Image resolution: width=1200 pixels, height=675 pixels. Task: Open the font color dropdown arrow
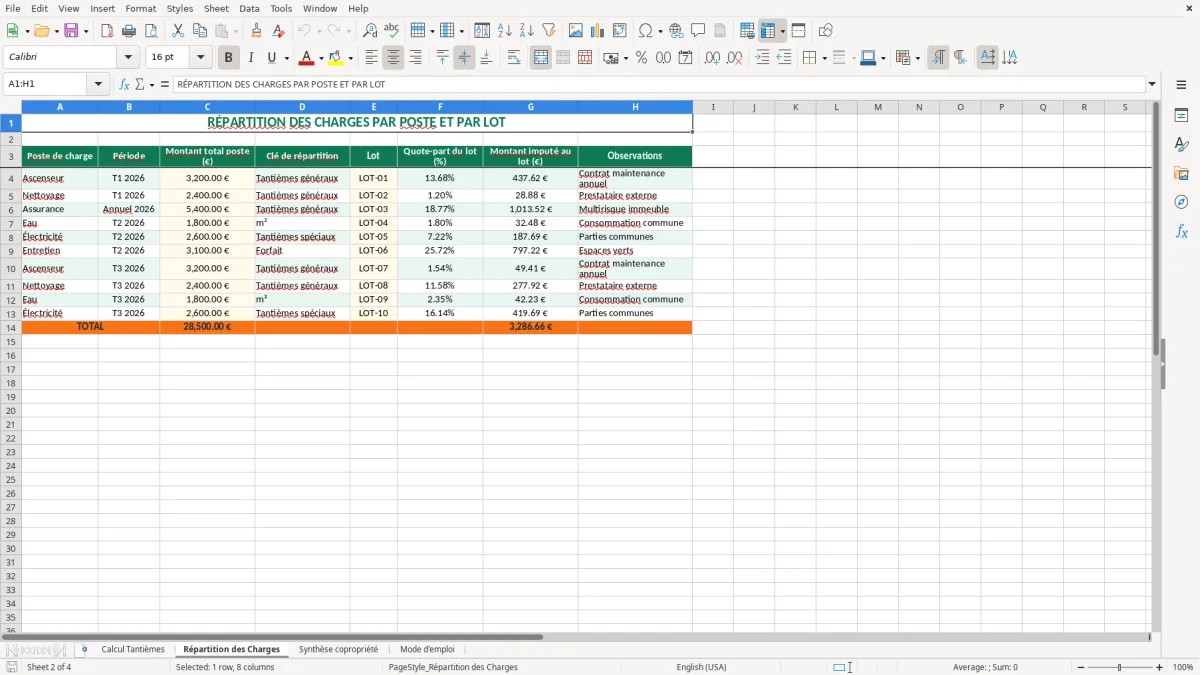321,58
